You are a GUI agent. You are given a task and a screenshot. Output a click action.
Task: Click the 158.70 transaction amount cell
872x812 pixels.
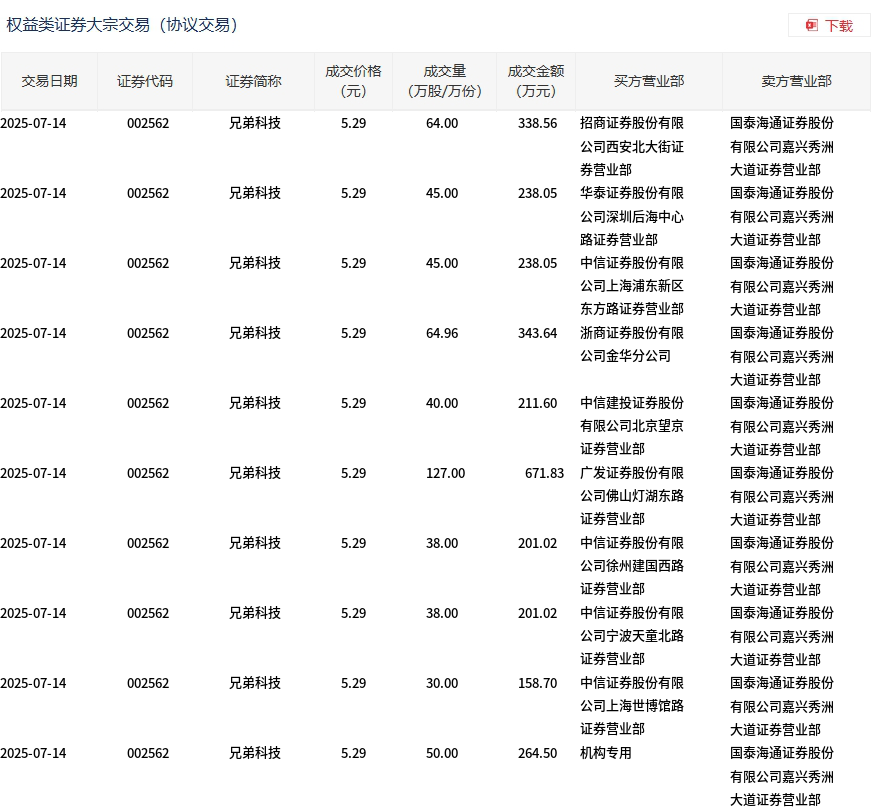point(537,683)
